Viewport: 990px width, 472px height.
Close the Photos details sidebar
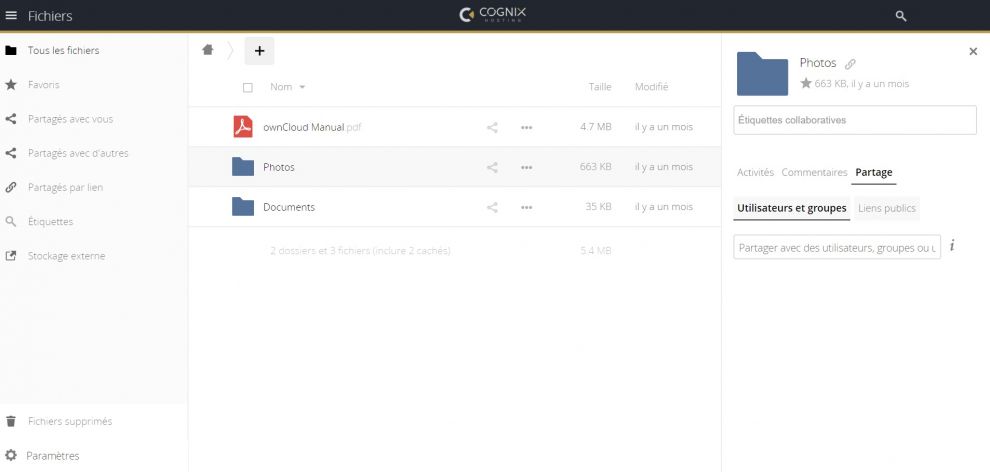point(973,52)
